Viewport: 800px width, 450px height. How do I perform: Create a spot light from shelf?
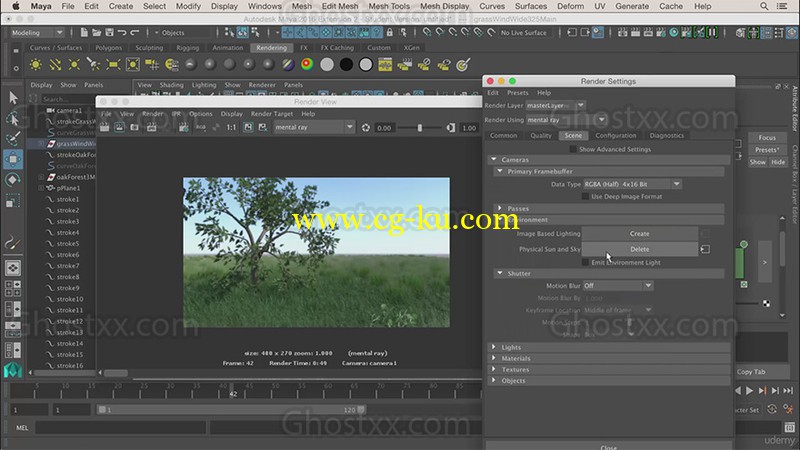pos(93,65)
